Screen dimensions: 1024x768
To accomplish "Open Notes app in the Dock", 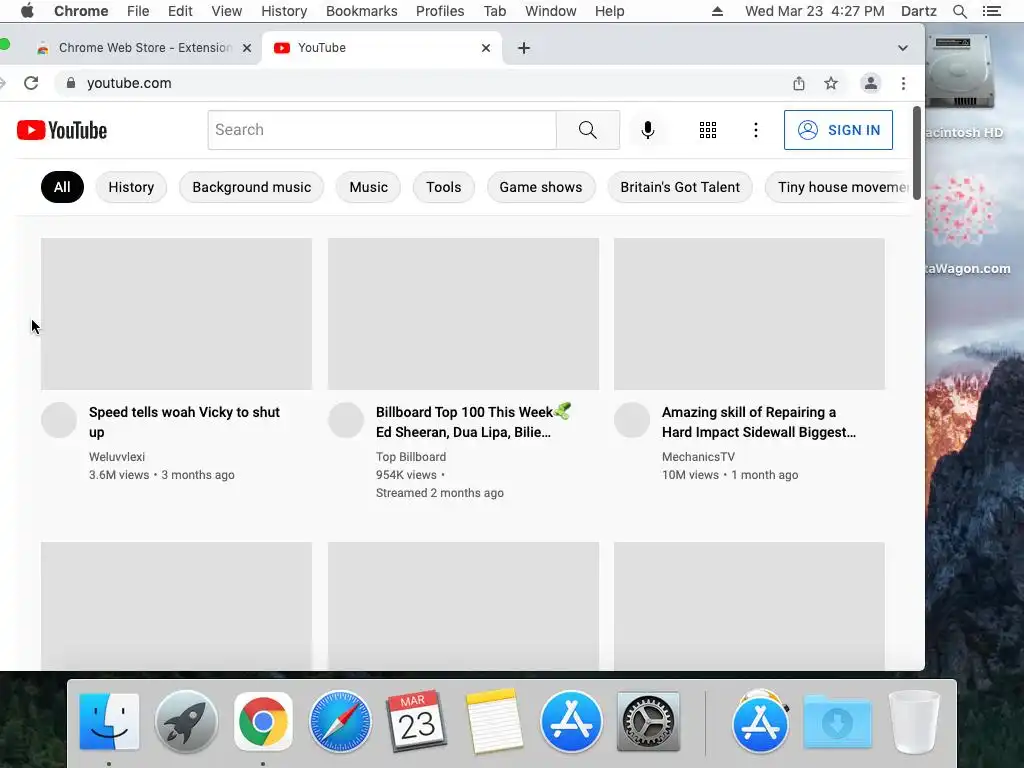I will 494,722.
